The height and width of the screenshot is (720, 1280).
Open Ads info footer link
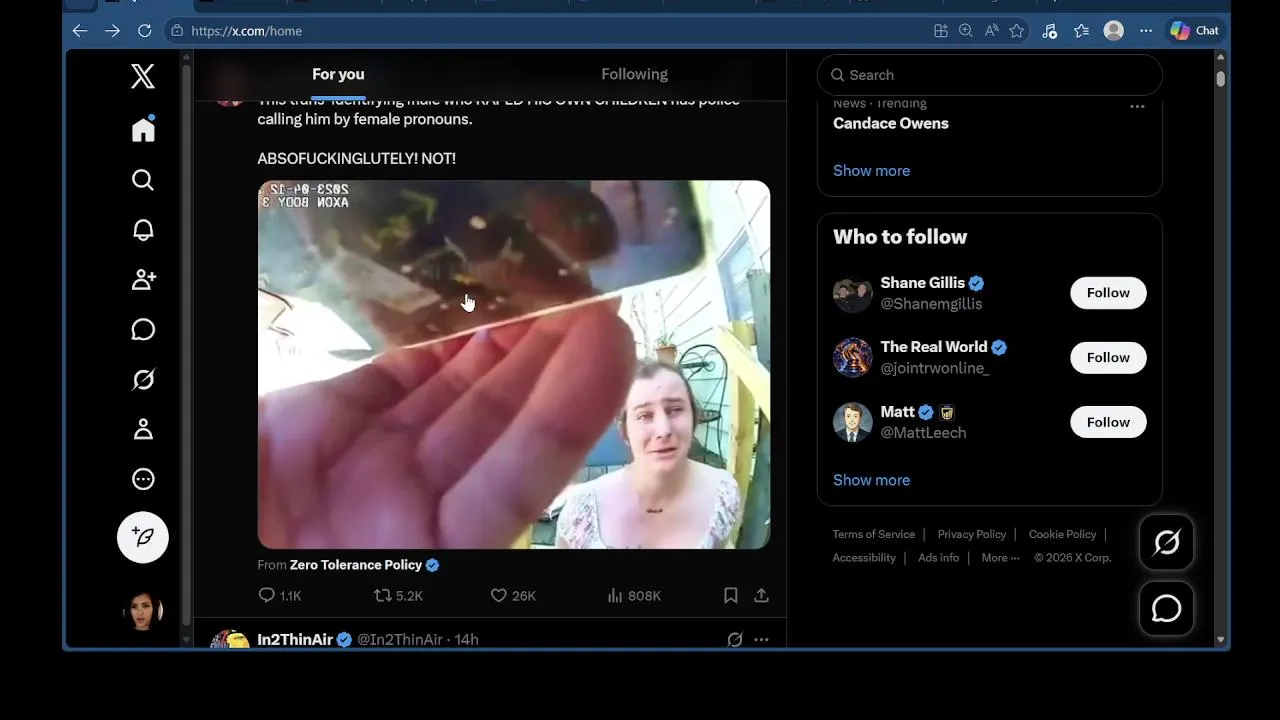(938, 558)
